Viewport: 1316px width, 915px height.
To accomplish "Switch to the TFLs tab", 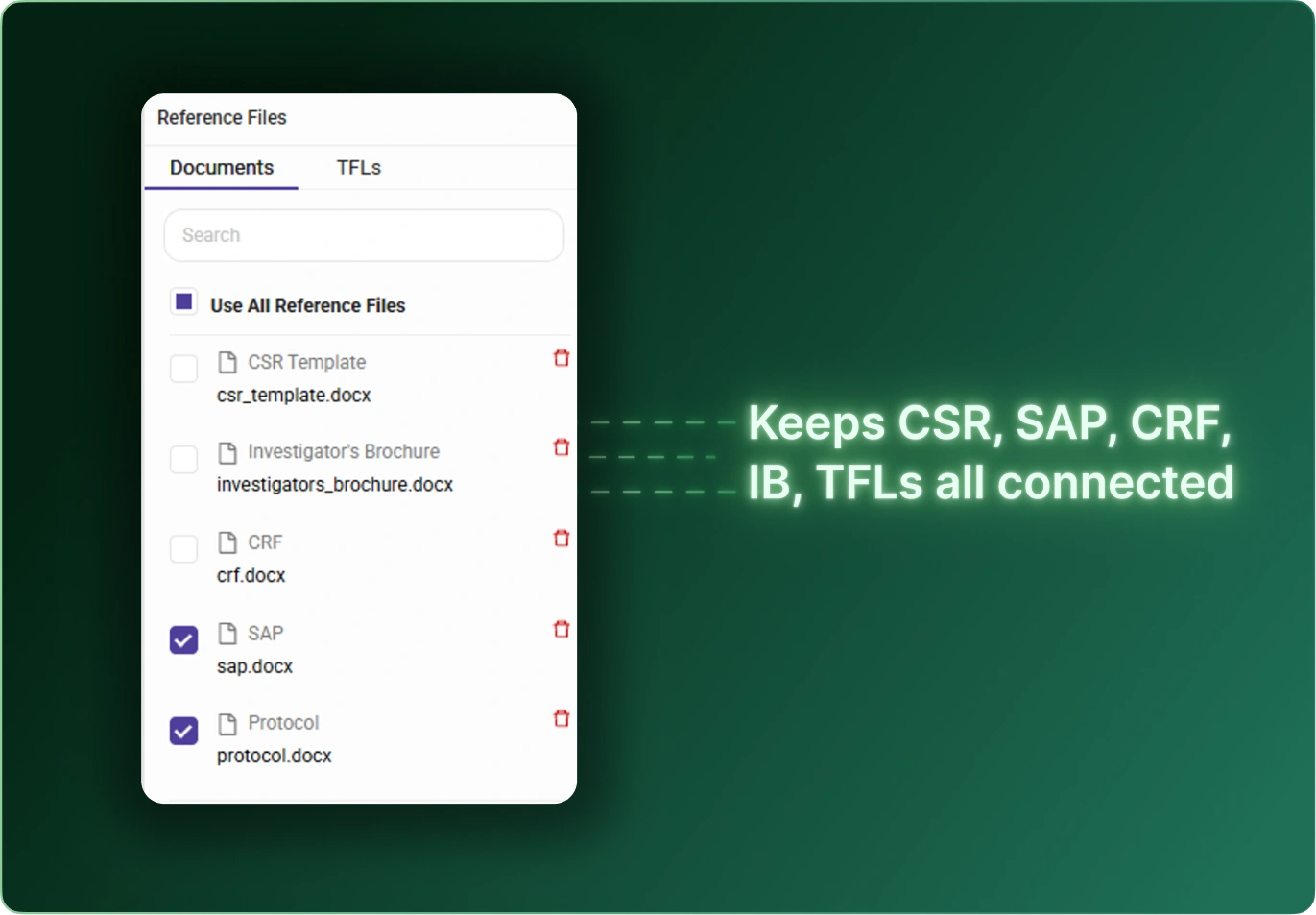I will [358, 168].
